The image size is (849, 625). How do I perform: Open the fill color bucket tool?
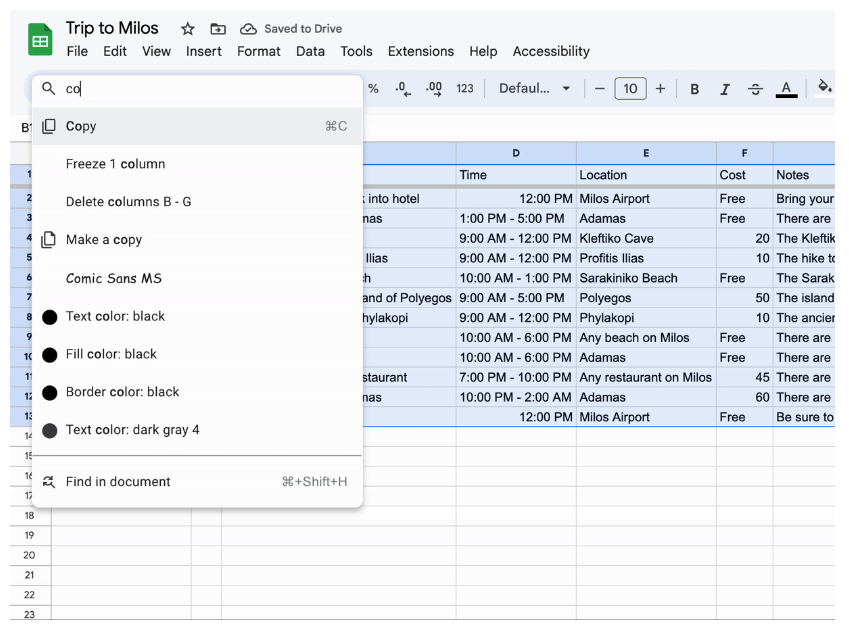click(x=824, y=87)
